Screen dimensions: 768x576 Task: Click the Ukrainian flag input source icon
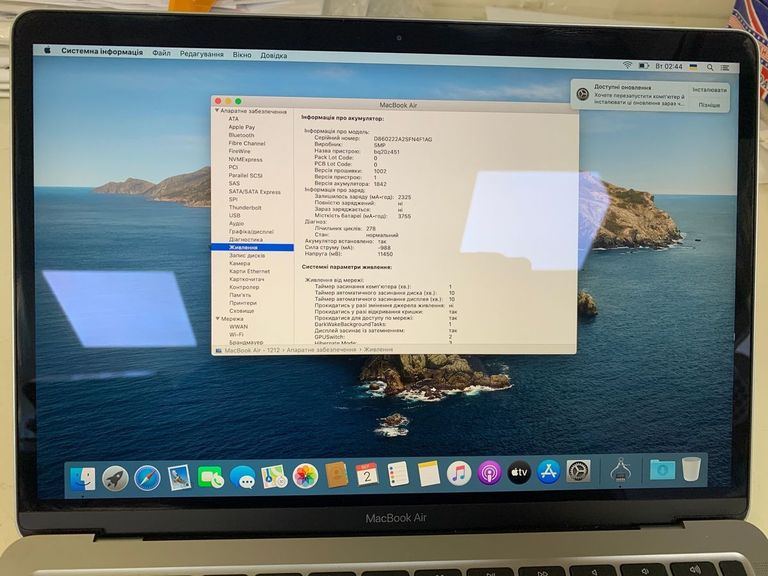[x=694, y=67]
